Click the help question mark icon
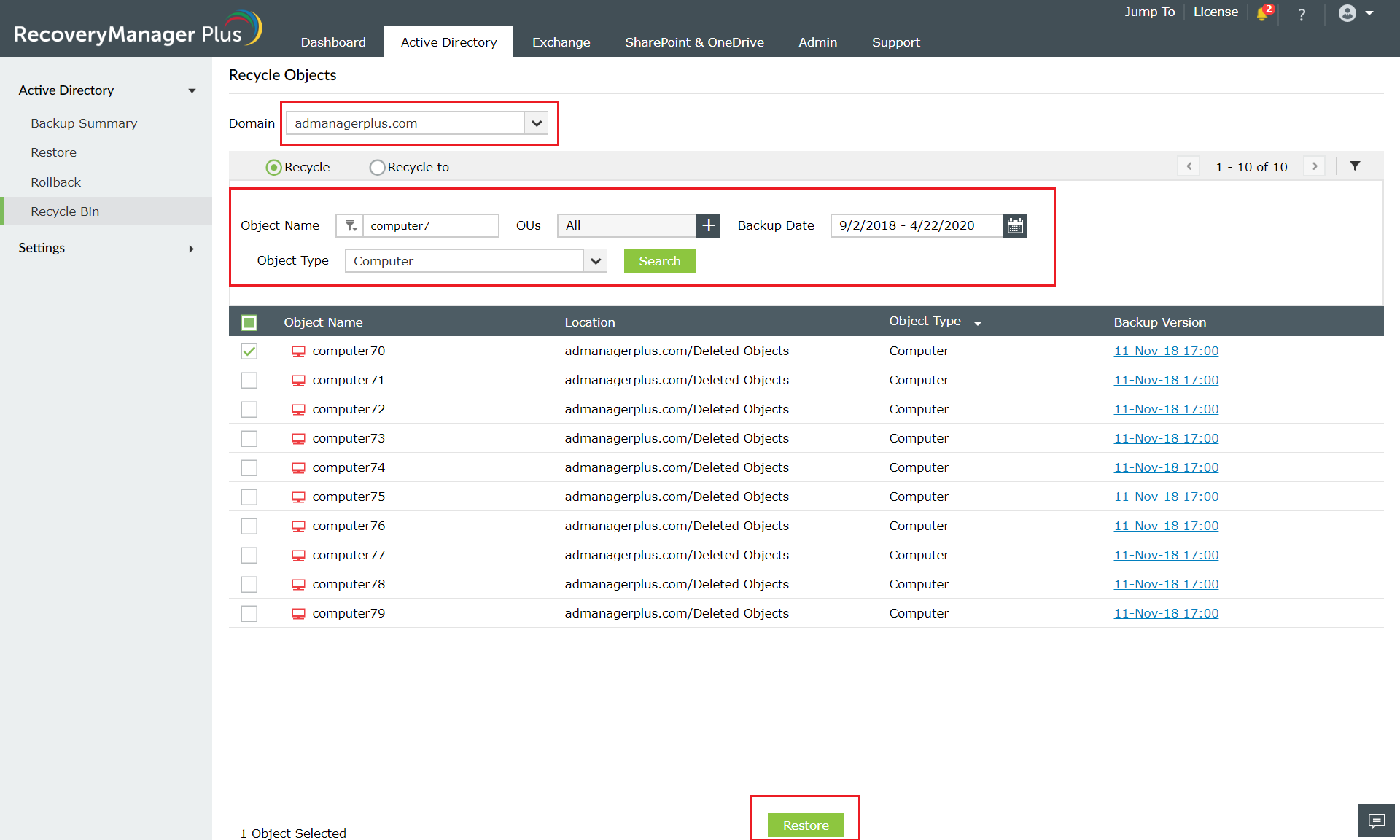The height and width of the screenshot is (840, 1400). tap(1302, 14)
